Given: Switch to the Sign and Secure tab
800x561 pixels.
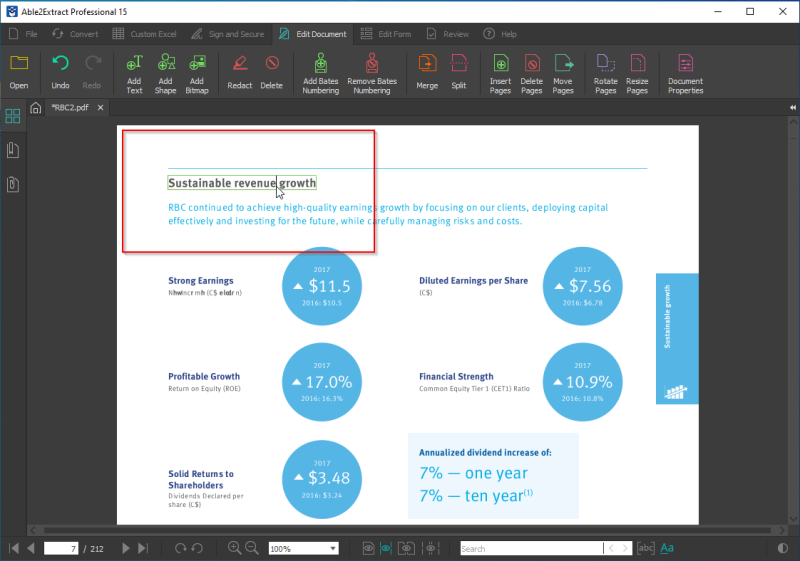Looking at the screenshot, I should [x=228, y=34].
